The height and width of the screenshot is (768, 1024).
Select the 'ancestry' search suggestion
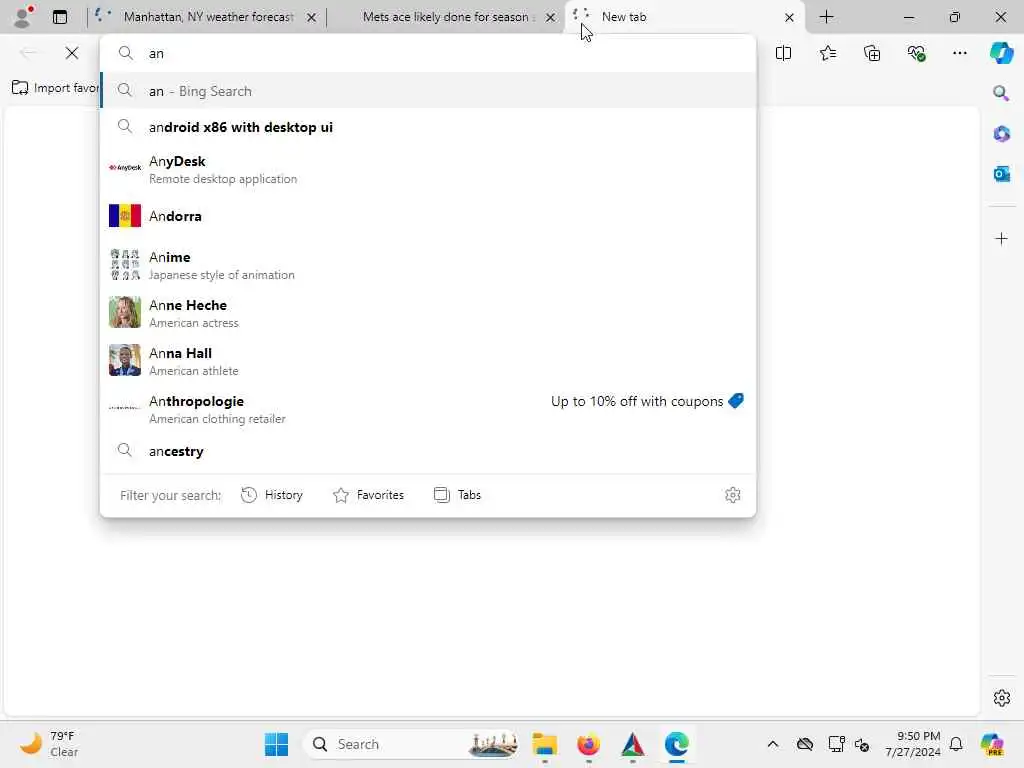[428, 451]
